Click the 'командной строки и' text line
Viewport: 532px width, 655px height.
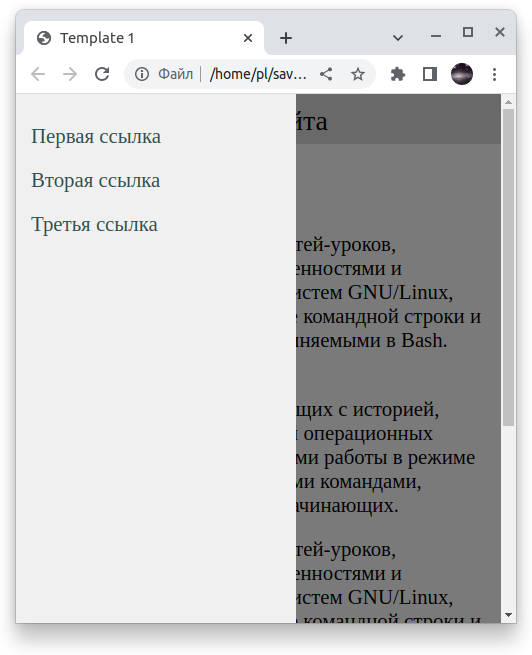point(392,317)
